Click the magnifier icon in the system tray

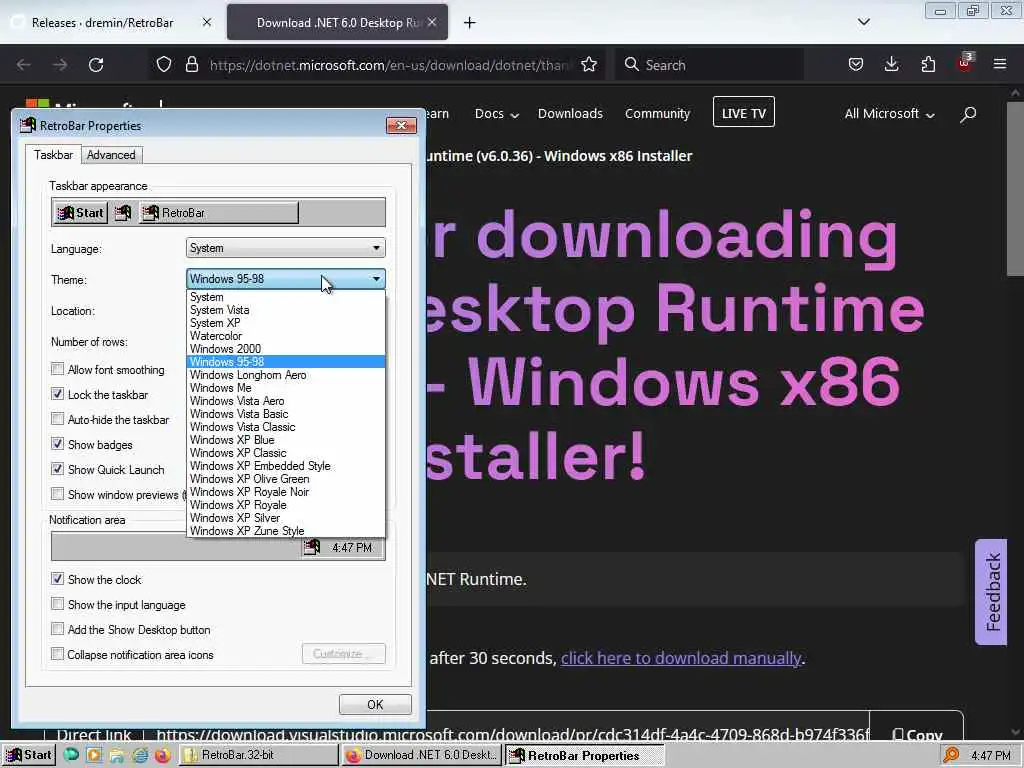tap(952, 755)
